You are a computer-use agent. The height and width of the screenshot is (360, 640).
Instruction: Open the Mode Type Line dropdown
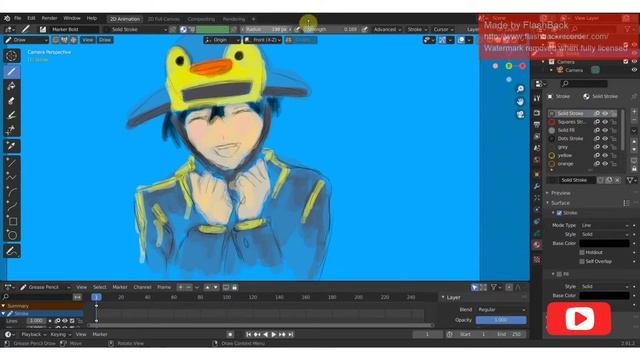coord(605,225)
